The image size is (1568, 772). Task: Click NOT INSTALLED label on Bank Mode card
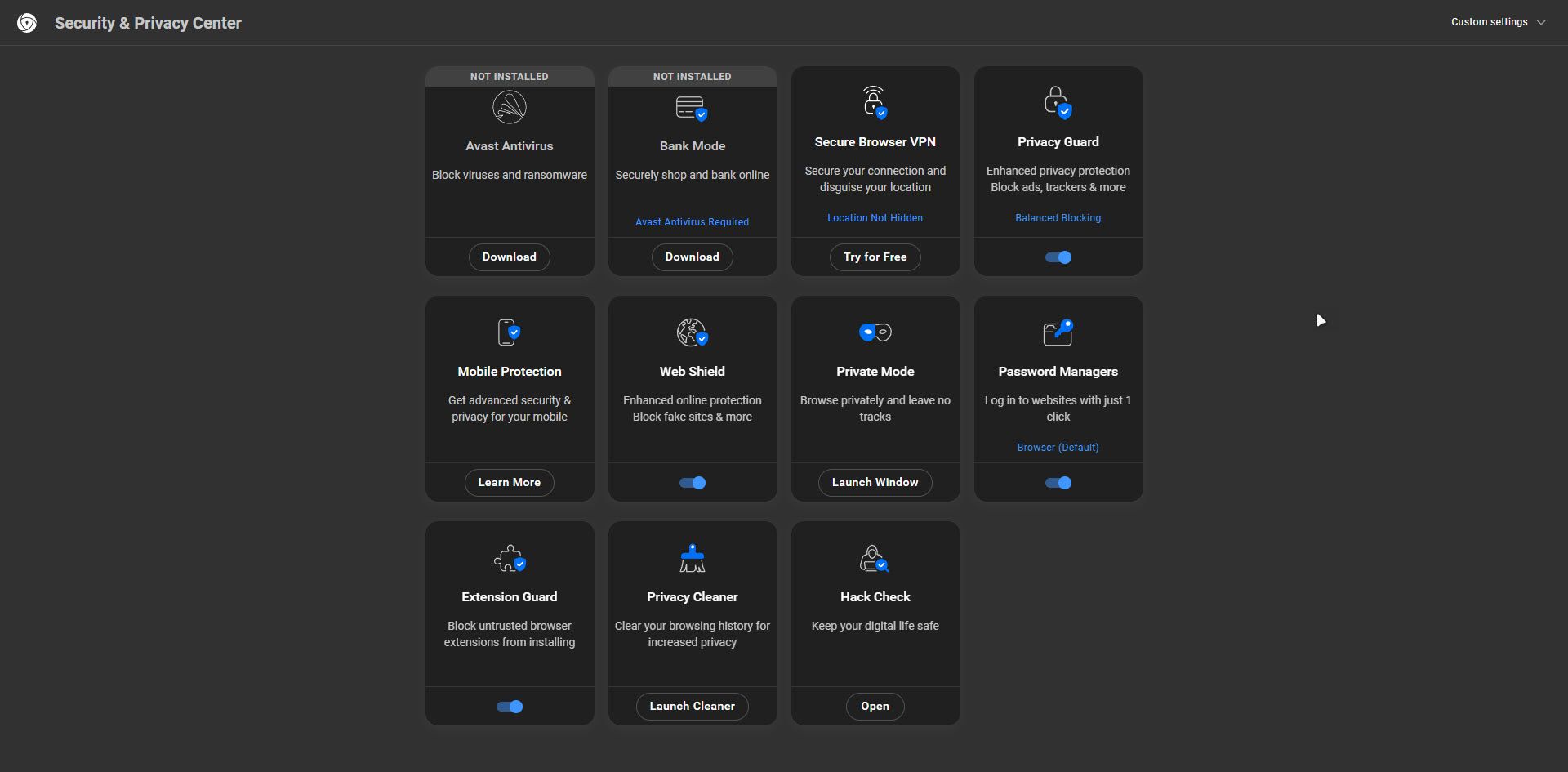pos(693,77)
